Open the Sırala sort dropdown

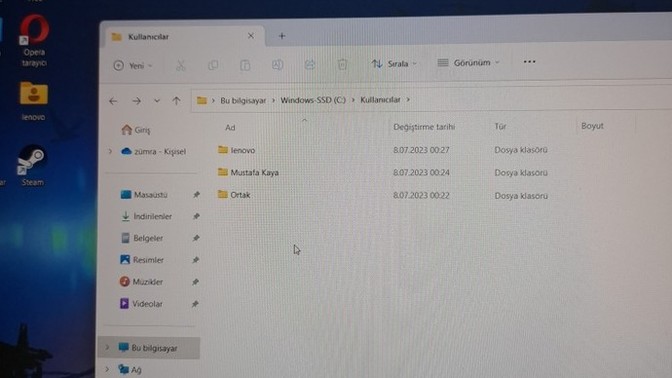(394, 64)
